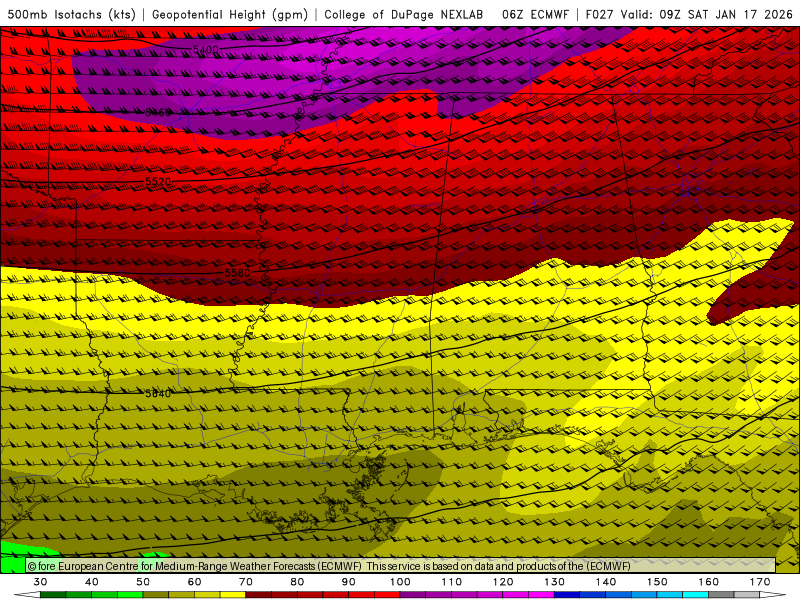The height and width of the screenshot is (600, 800).
Task: Select the bright magenta 125-130 kt legend swatch
Action: click(541, 595)
